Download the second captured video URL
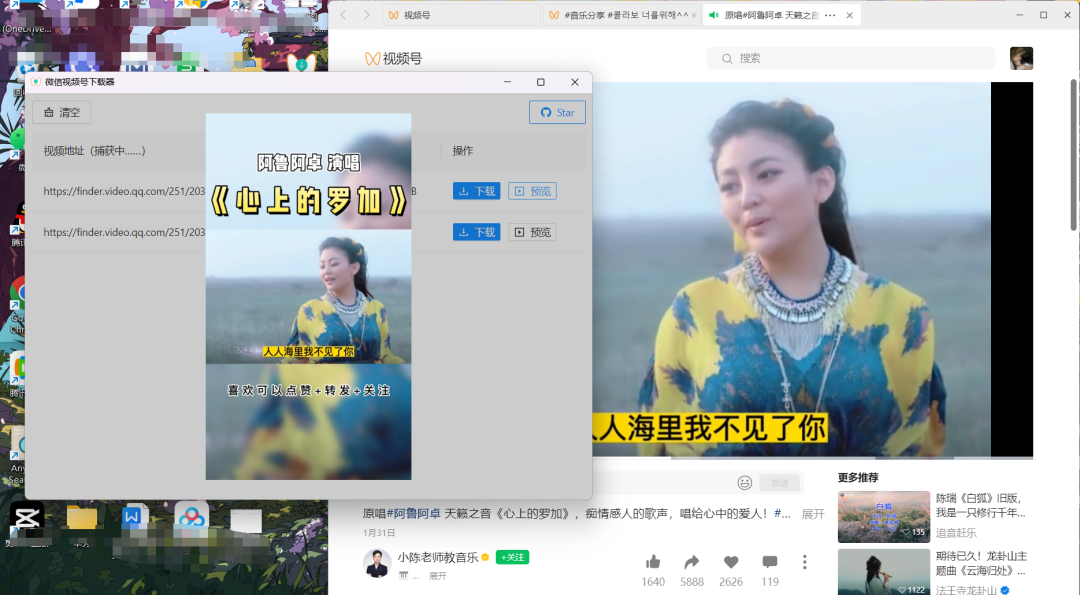The width and height of the screenshot is (1080, 595). (477, 232)
